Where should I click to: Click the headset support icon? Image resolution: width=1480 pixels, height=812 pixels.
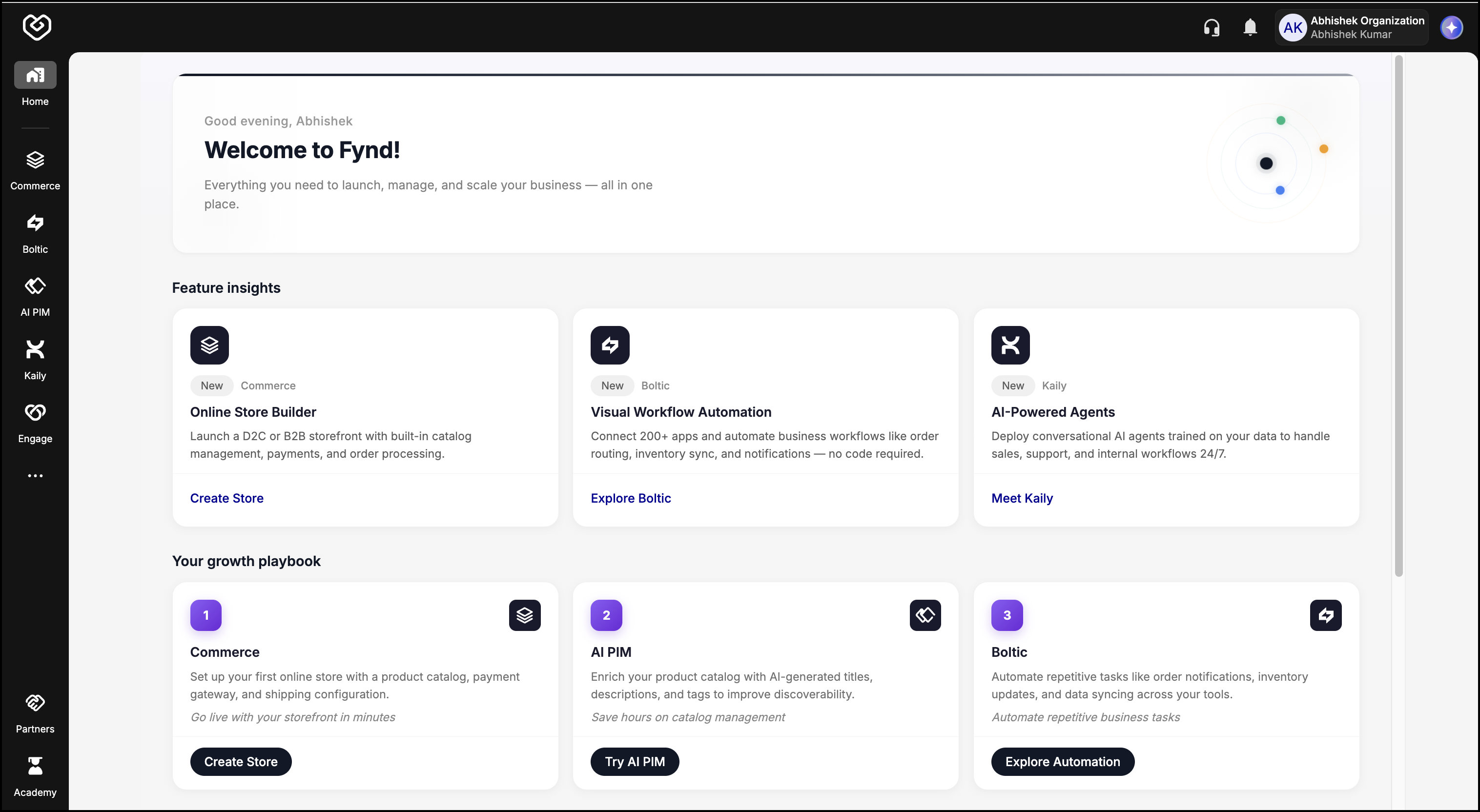pos(1212,27)
